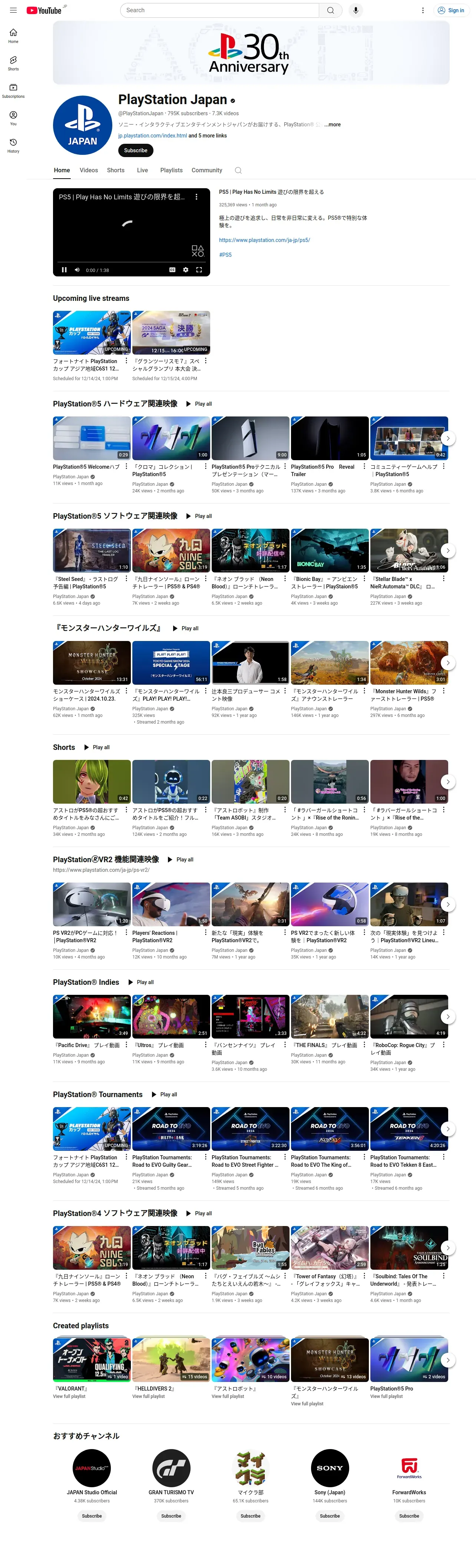Show next videos in PlayStation®VR2 row
This screenshot has width=476, height=1568.
(448, 904)
